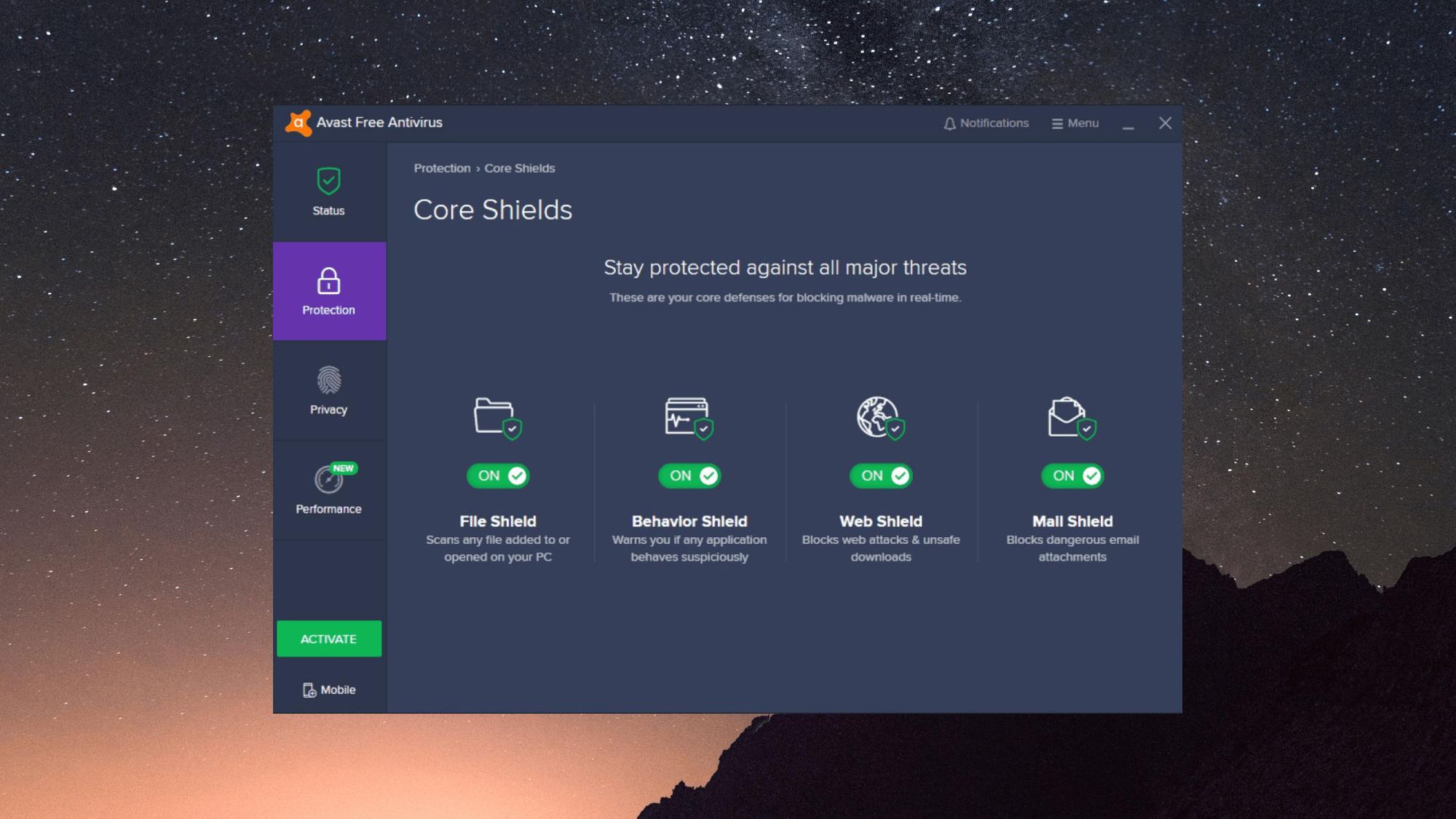Screen dimensions: 1456x819
Task: Click the Web Shield icon
Action: coord(879,416)
